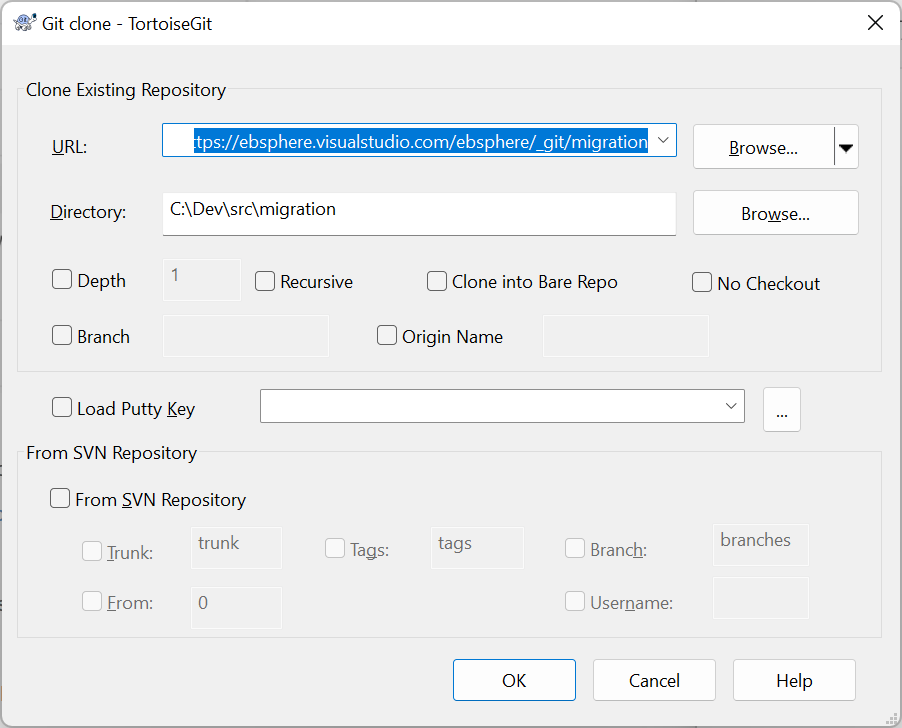Click the From revision number field
This screenshot has height=728, width=902.
click(x=236, y=608)
